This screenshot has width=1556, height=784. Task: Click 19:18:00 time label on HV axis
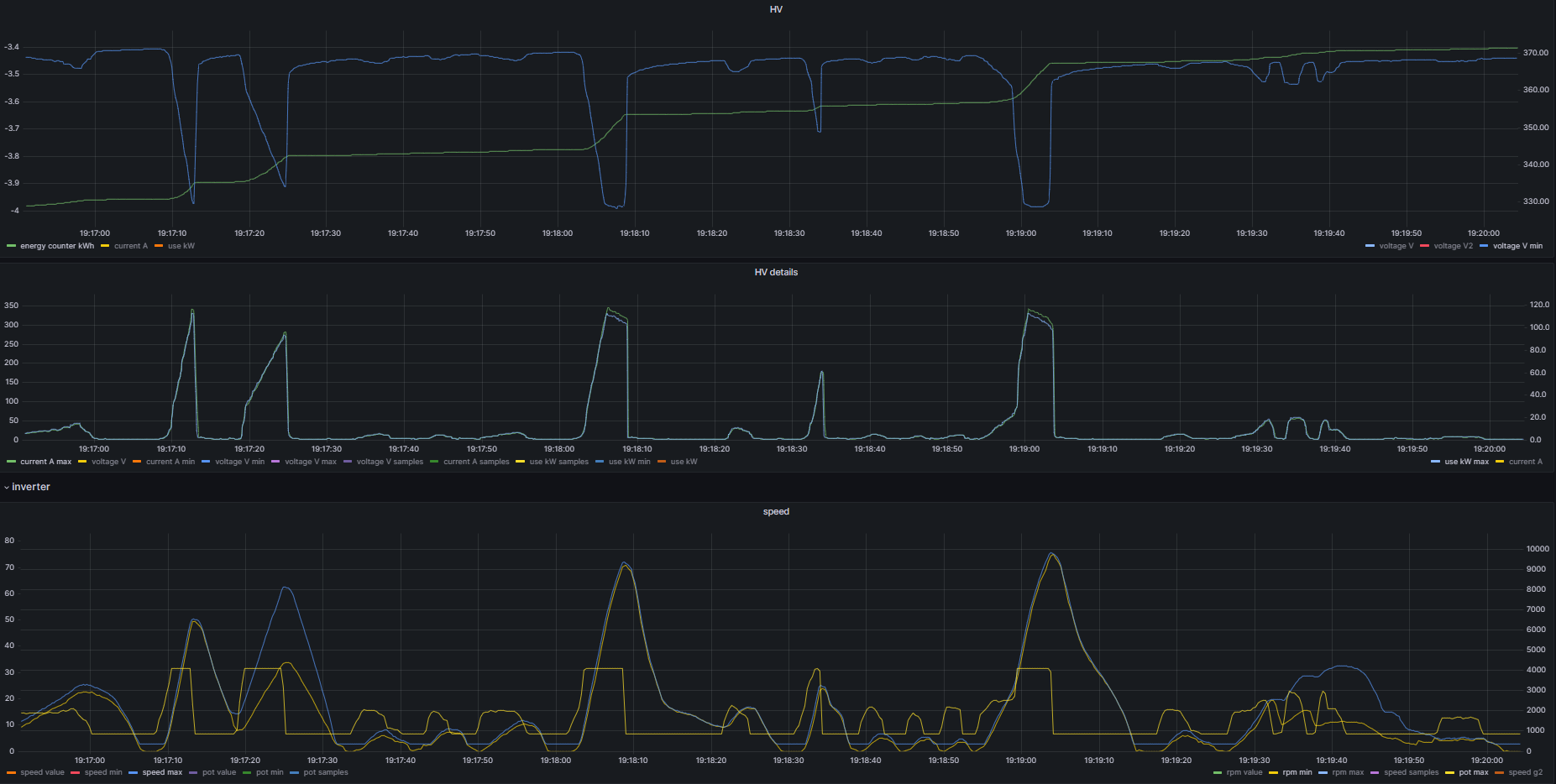pyautogui.click(x=557, y=233)
